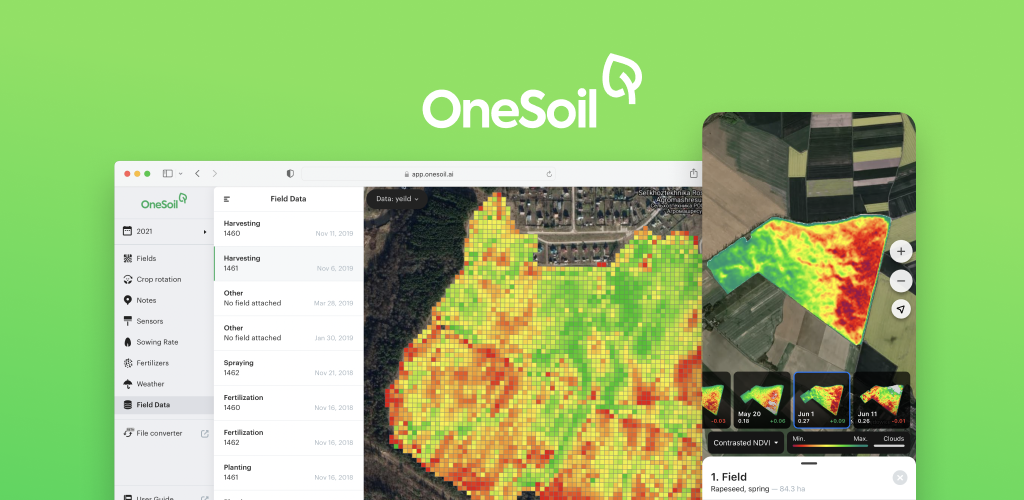Click the File converter icon
1024x500 pixels.
tap(127, 433)
